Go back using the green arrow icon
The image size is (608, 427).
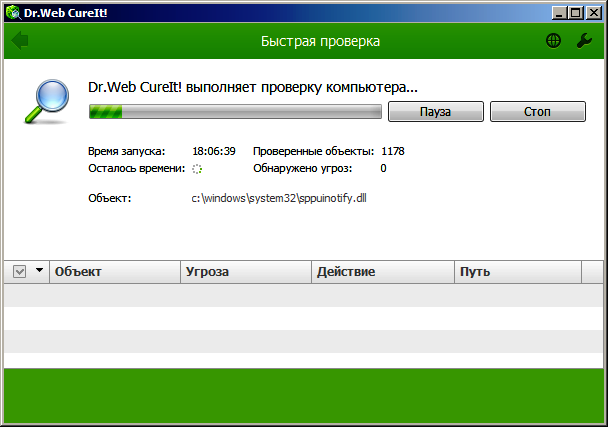(x=20, y=40)
